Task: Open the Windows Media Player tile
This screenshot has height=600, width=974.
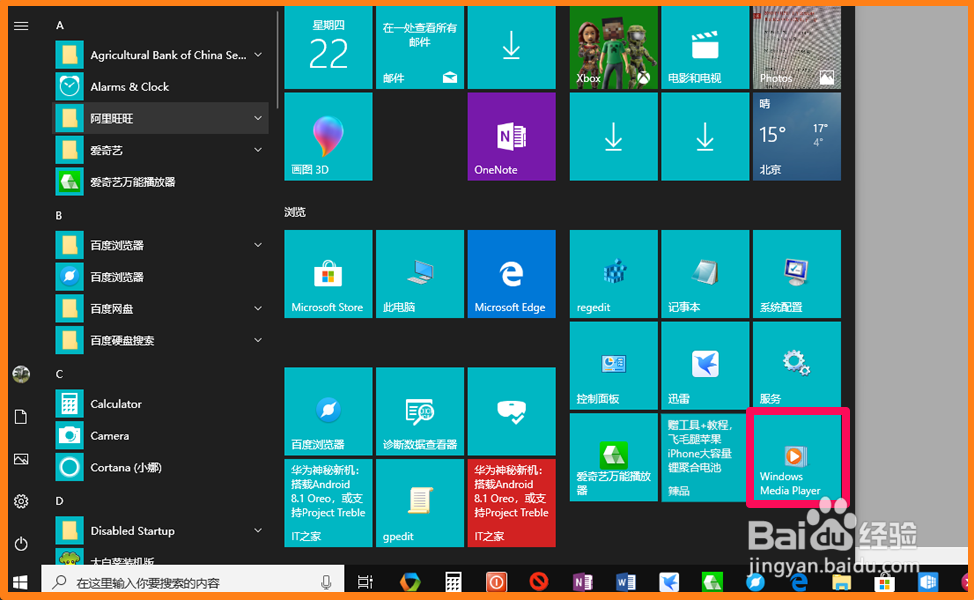Action: pos(796,457)
